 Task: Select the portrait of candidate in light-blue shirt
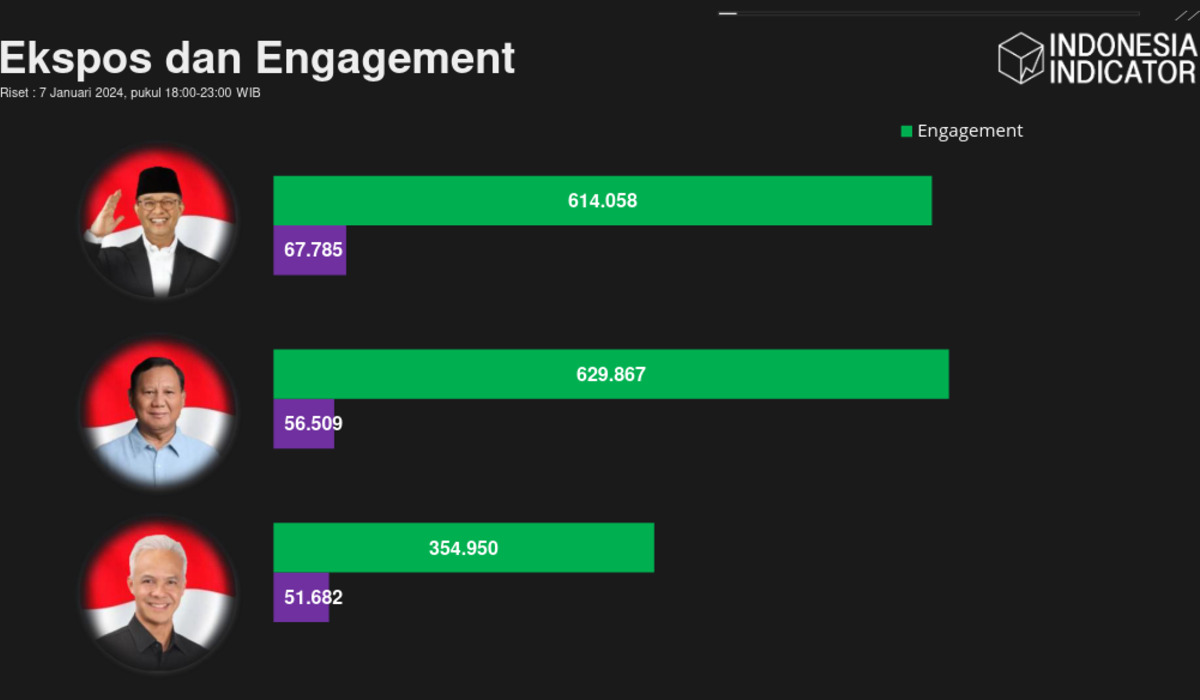[157, 413]
